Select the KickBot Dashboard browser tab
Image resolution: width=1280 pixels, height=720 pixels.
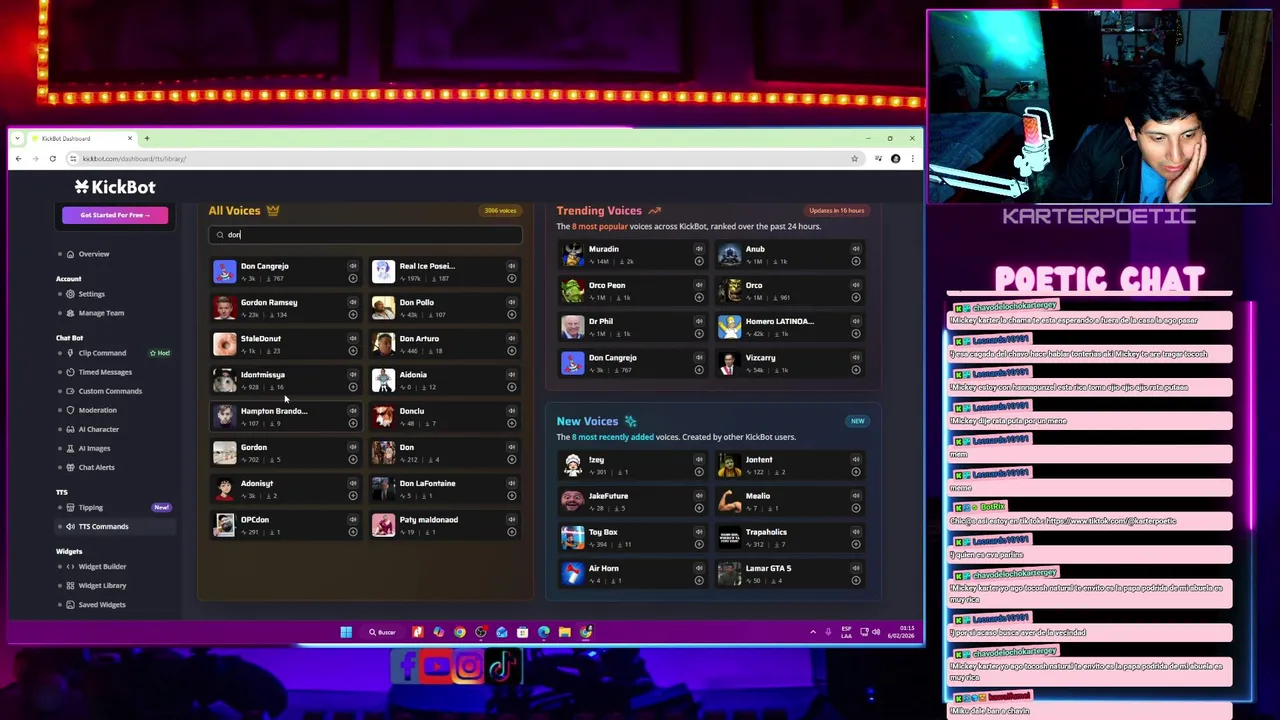80,138
